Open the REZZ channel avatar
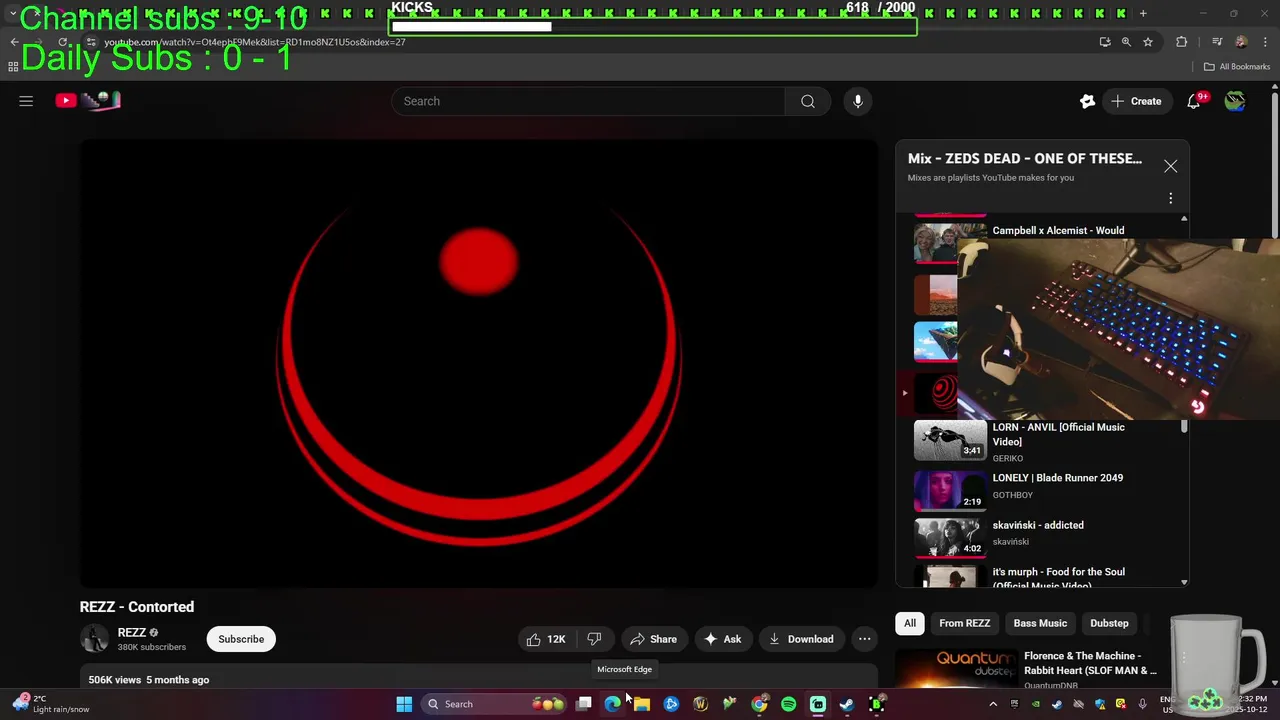Viewport: 1280px width, 720px height. (94, 639)
